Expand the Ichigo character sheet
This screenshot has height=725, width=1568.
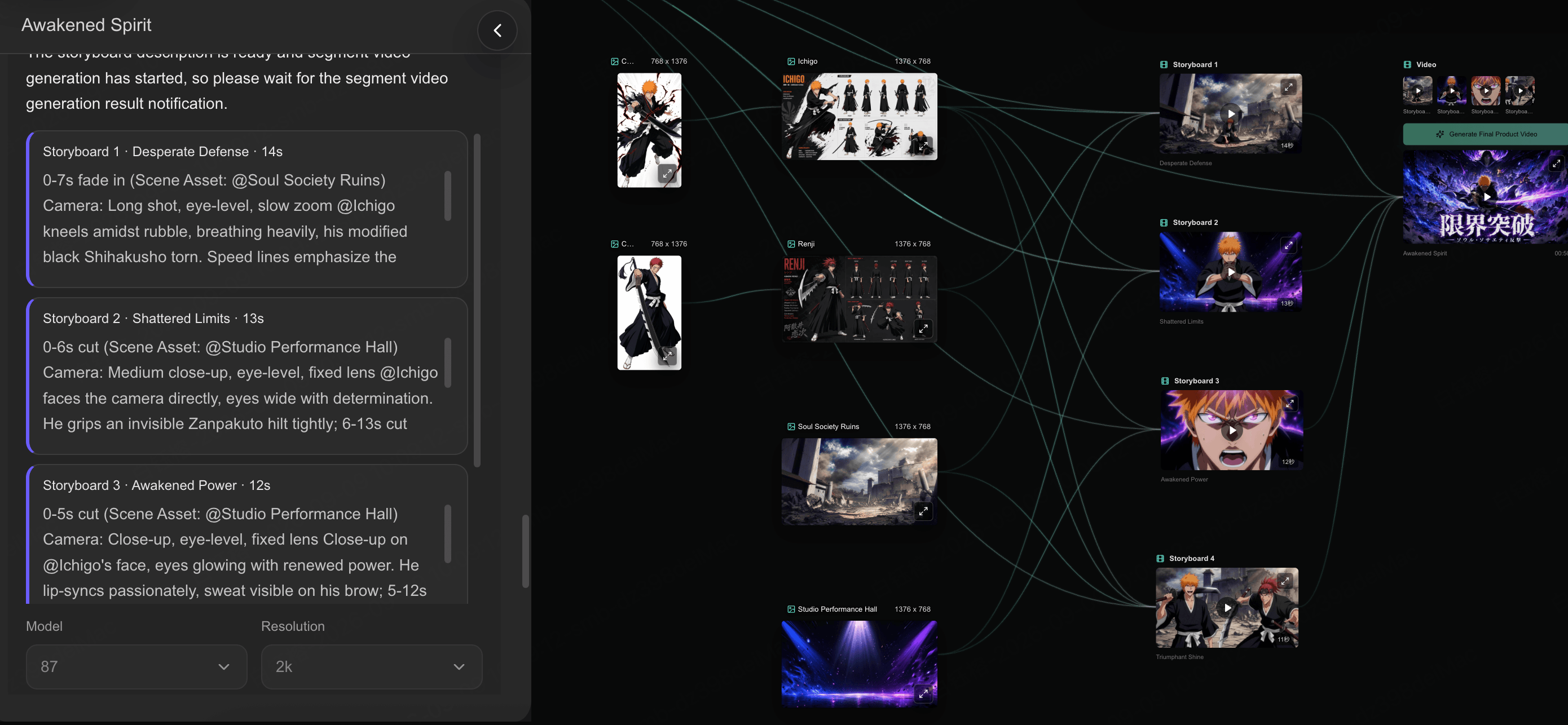tap(923, 146)
